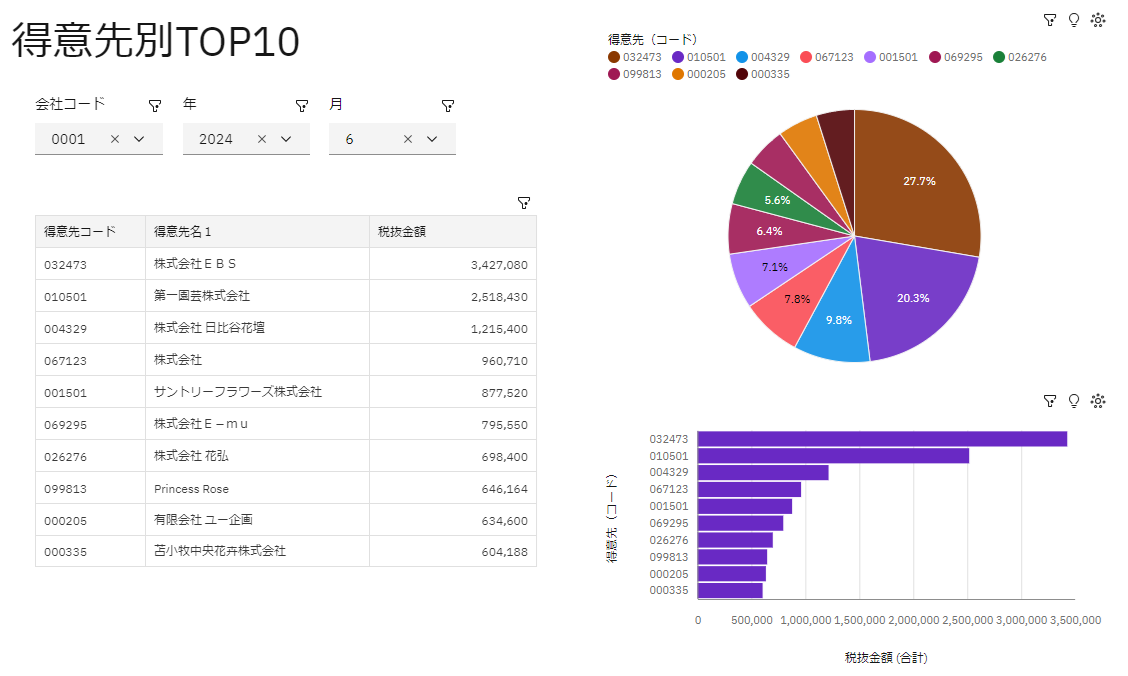The image size is (1128, 676).
Task: Open the filter icon above the table
Action: point(523,202)
